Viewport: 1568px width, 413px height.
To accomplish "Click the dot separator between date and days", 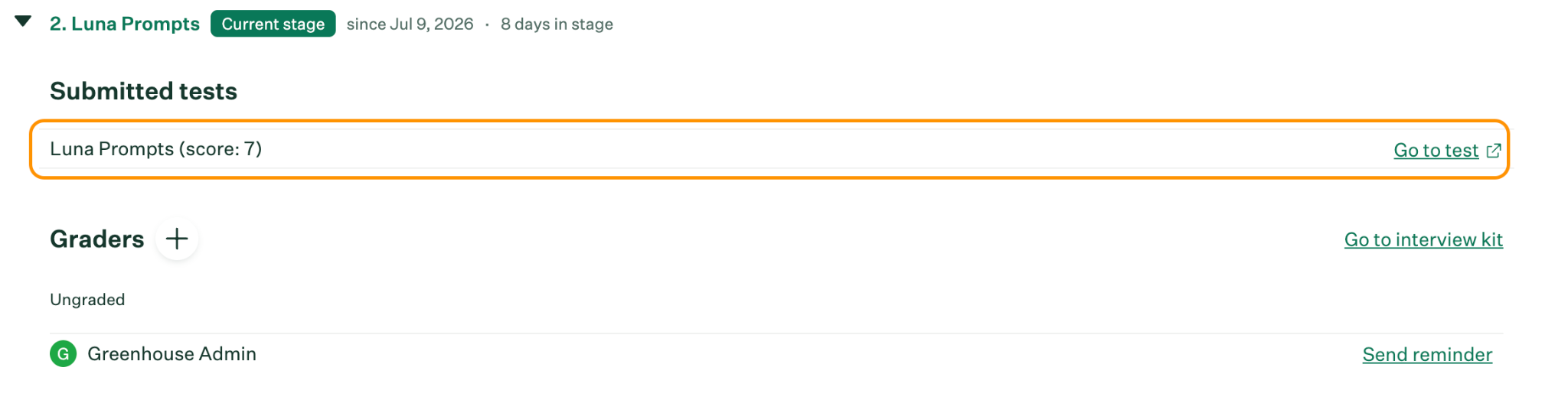I will [487, 24].
